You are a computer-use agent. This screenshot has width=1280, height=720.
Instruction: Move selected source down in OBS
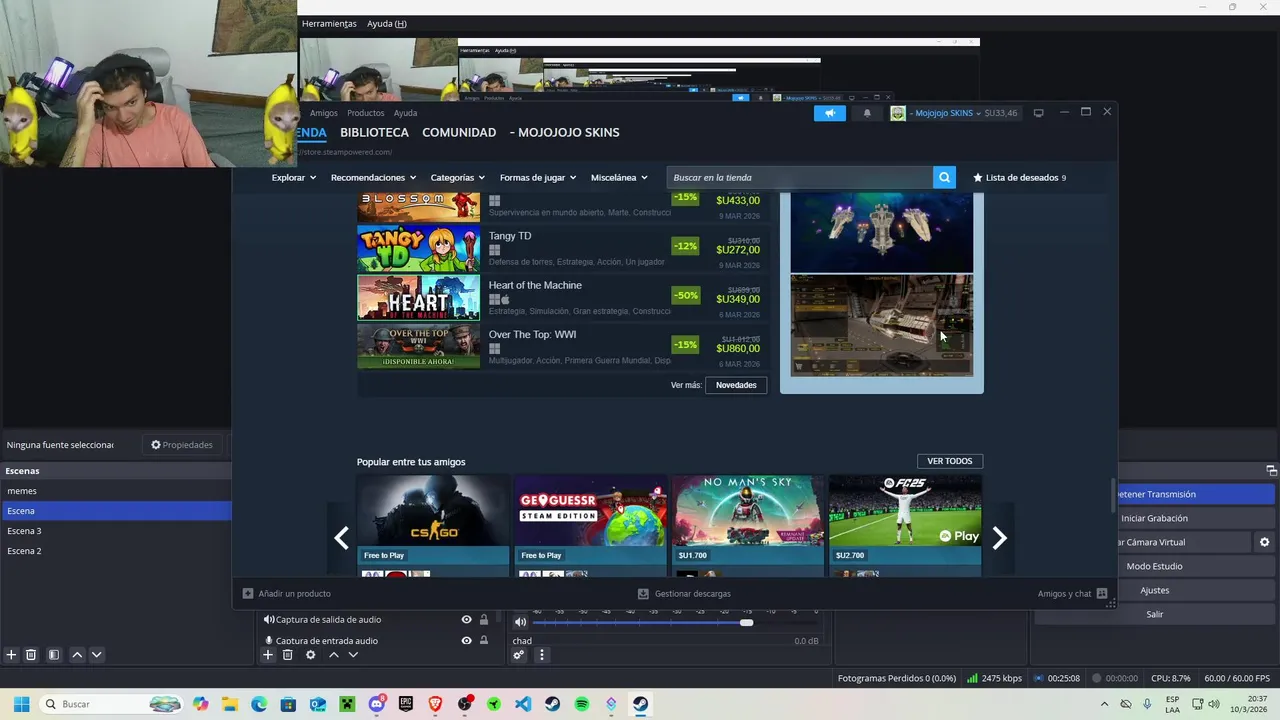353,655
